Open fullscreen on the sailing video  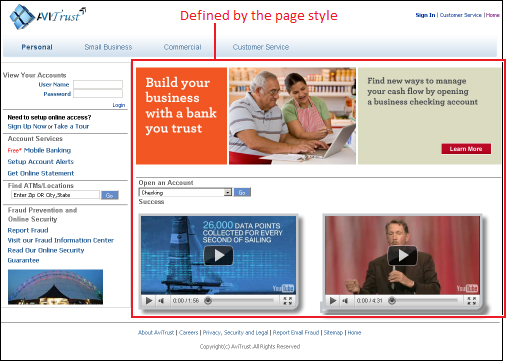click(288, 301)
